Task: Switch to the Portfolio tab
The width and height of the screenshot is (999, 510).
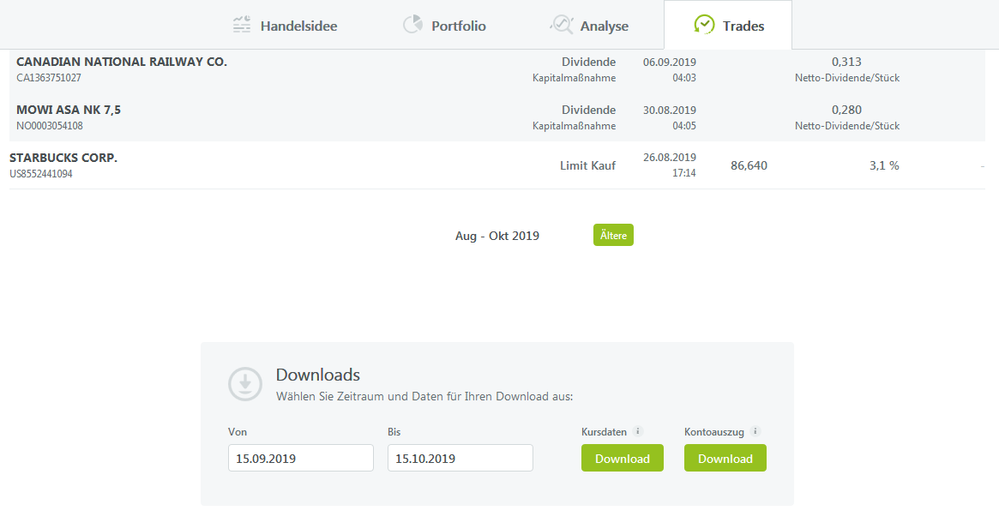Action: coord(458,26)
